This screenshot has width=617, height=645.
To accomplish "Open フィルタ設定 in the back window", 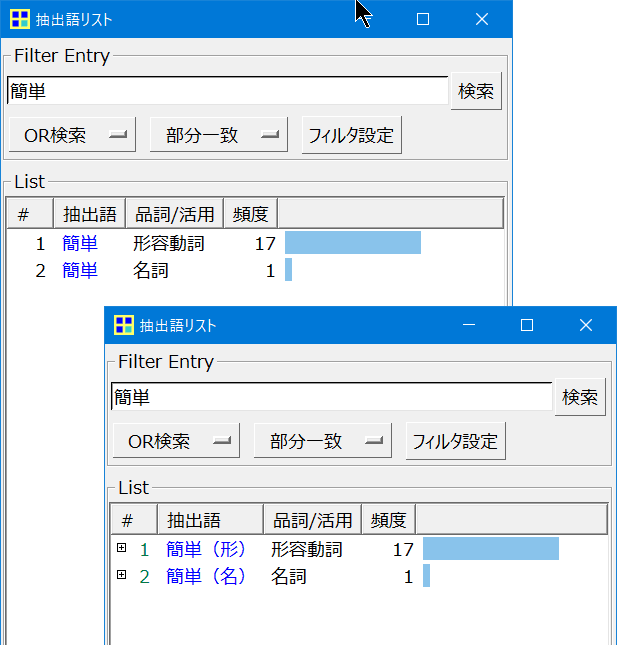I will coord(352,135).
